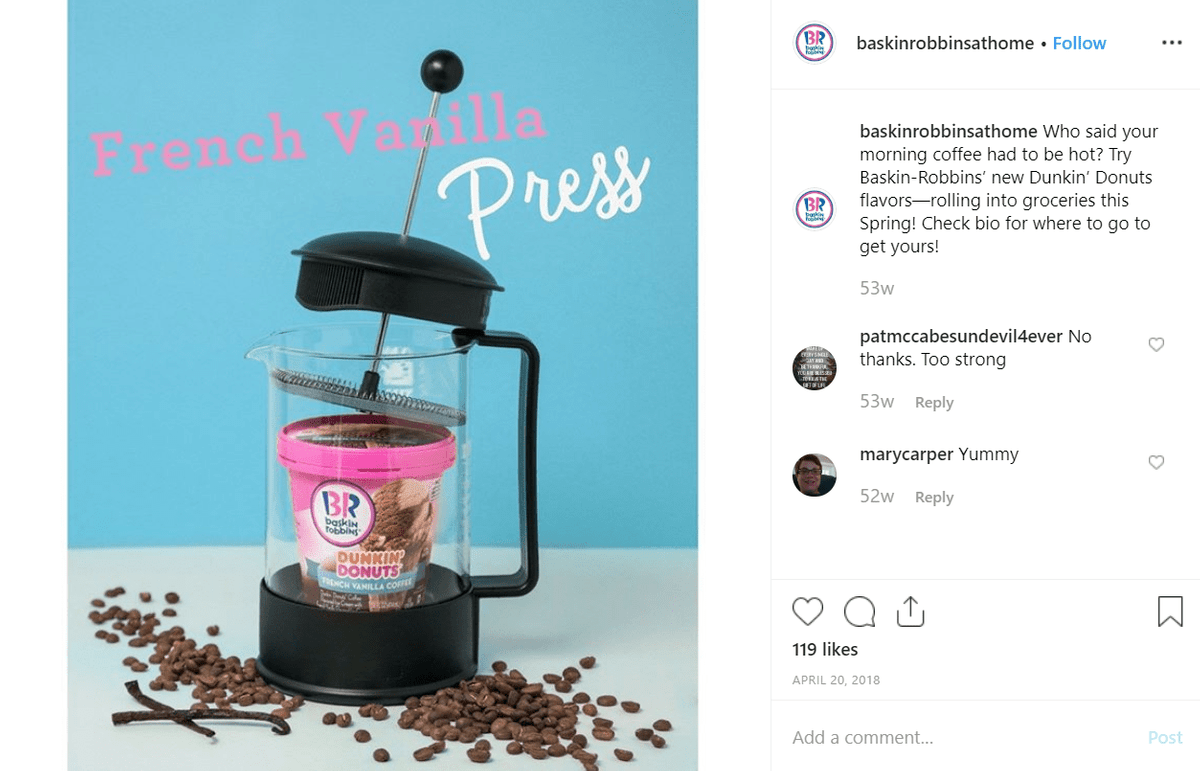
Task: Open baskinrobbinsathome username in header
Action: click(x=945, y=43)
